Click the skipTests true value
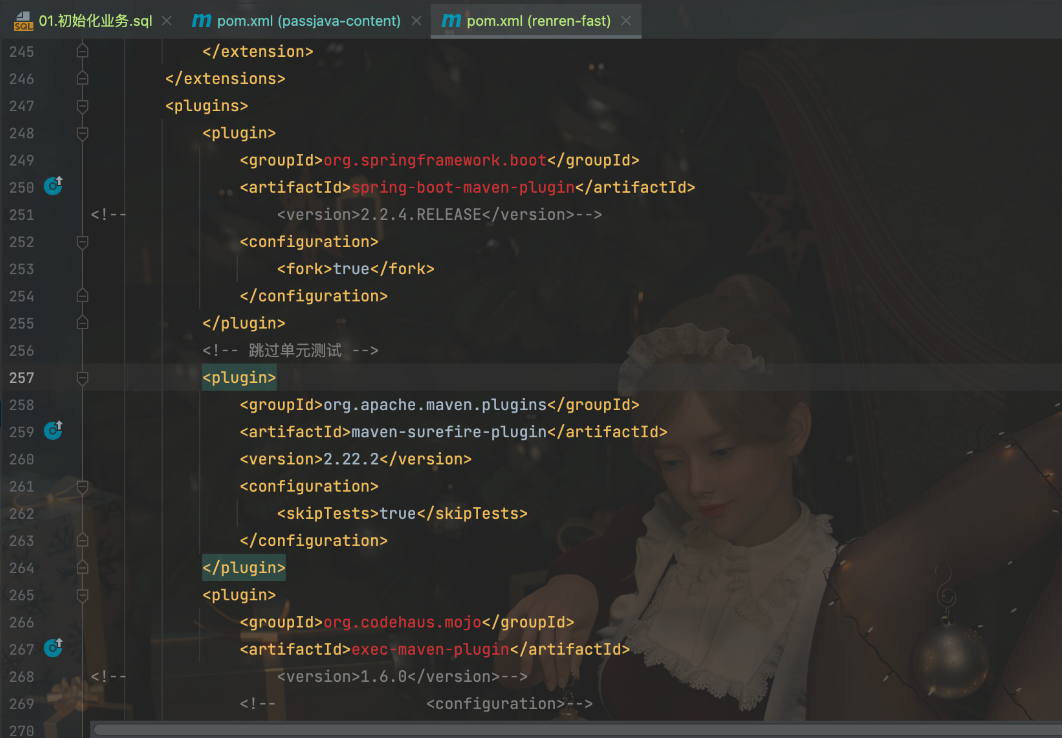The height and width of the screenshot is (738, 1062). click(x=397, y=513)
